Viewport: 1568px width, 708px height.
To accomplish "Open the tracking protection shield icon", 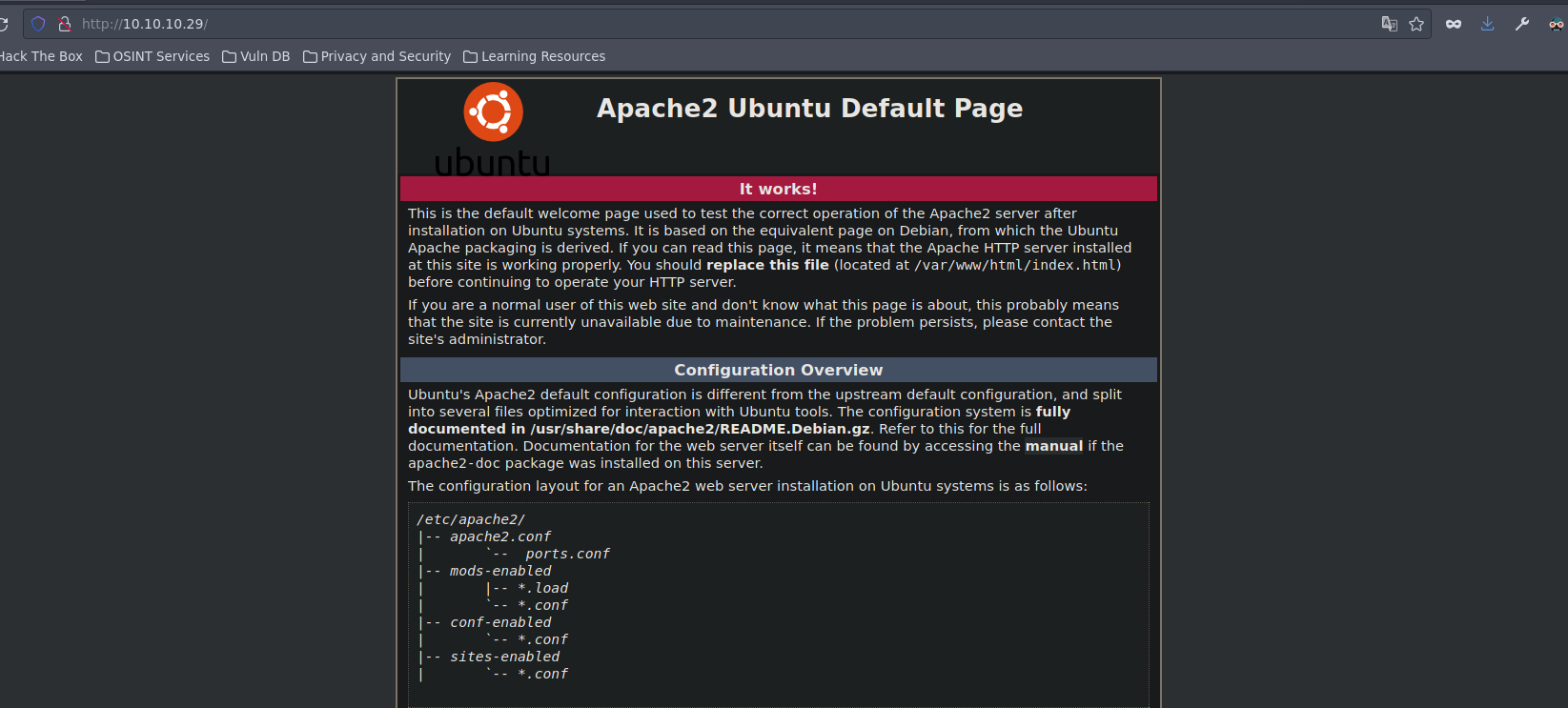I will point(38,24).
